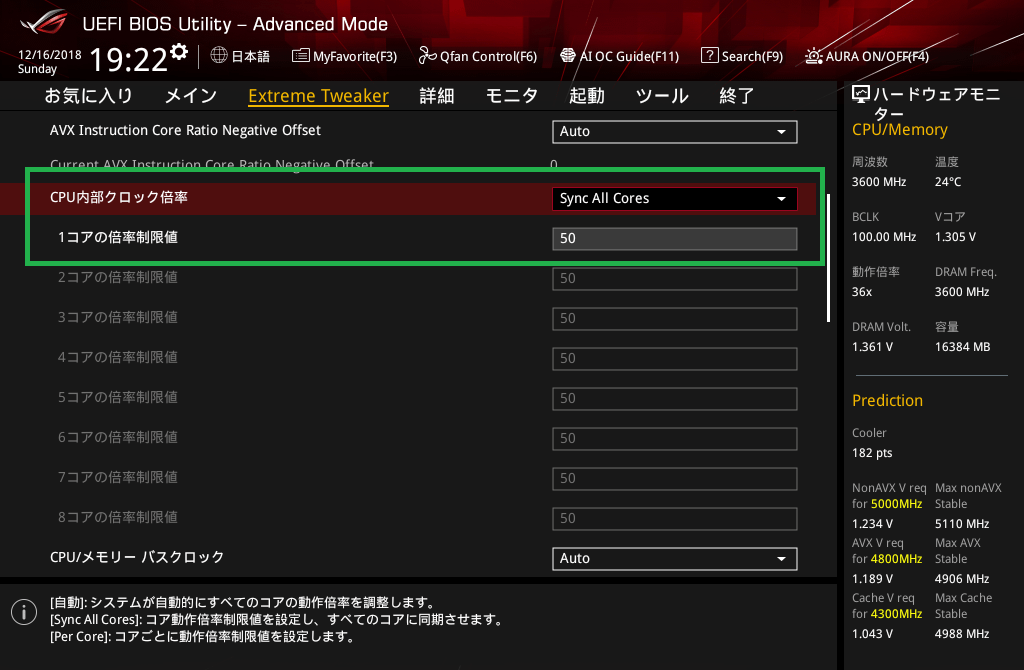Click 2コアの倍率制限値 value field

click(x=674, y=278)
